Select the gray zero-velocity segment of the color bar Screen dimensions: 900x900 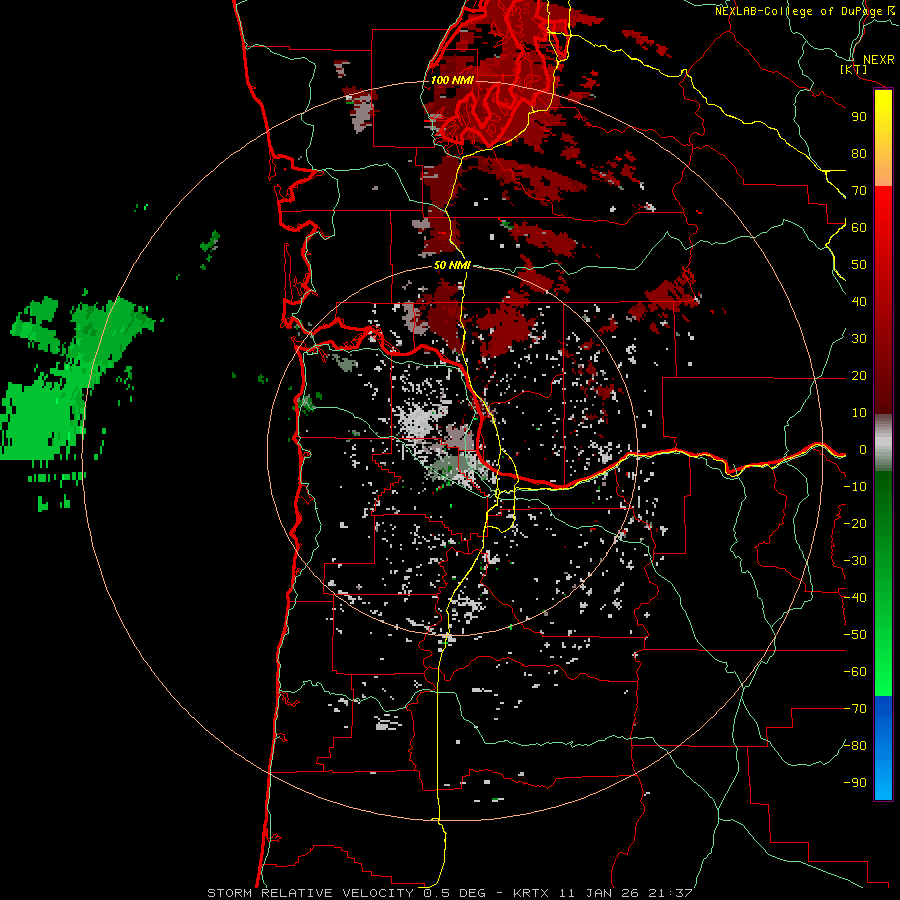883,443
